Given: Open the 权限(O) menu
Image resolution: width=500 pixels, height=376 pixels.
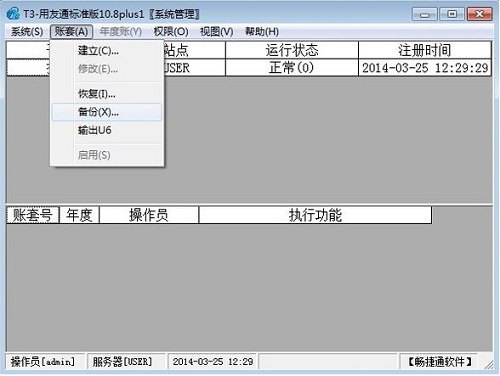Looking at the screenshot, I should click(x=171, y=32).
